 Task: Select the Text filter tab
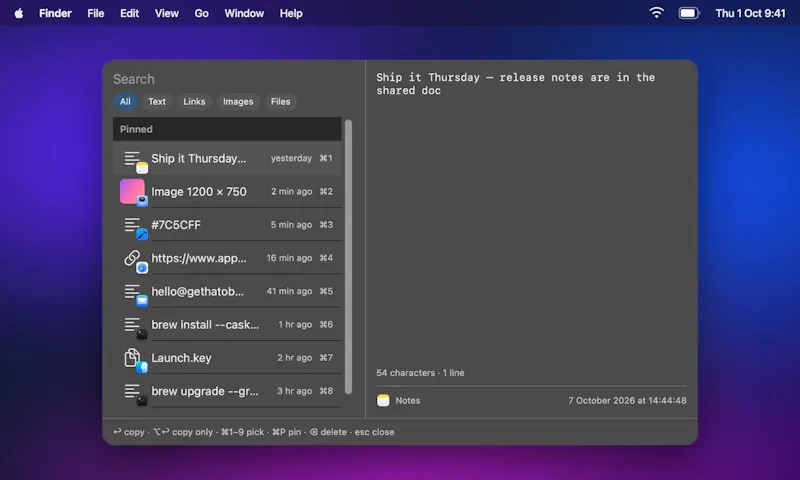coord(157,102)
